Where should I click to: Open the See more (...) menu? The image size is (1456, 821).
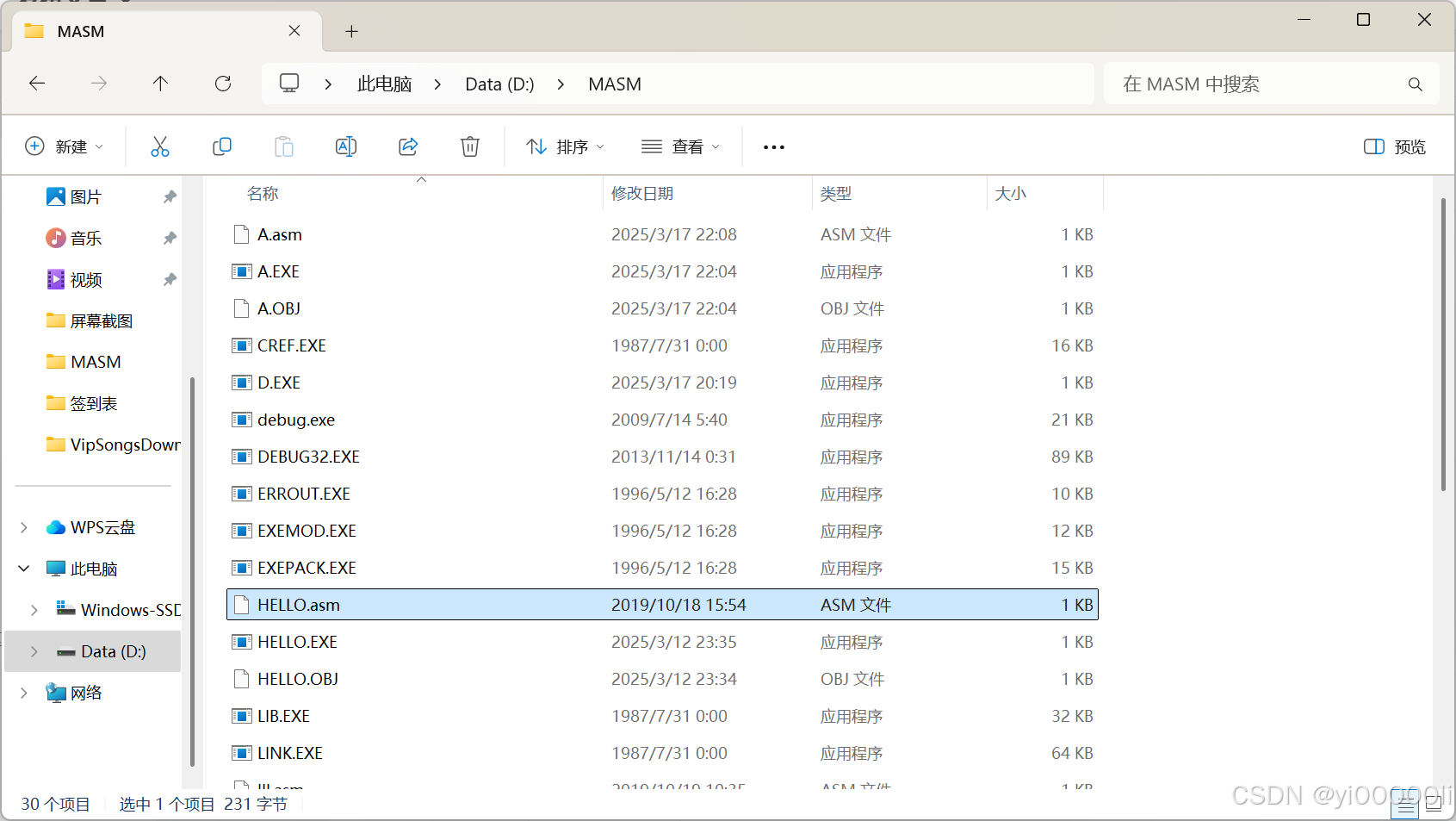point(772,146)
